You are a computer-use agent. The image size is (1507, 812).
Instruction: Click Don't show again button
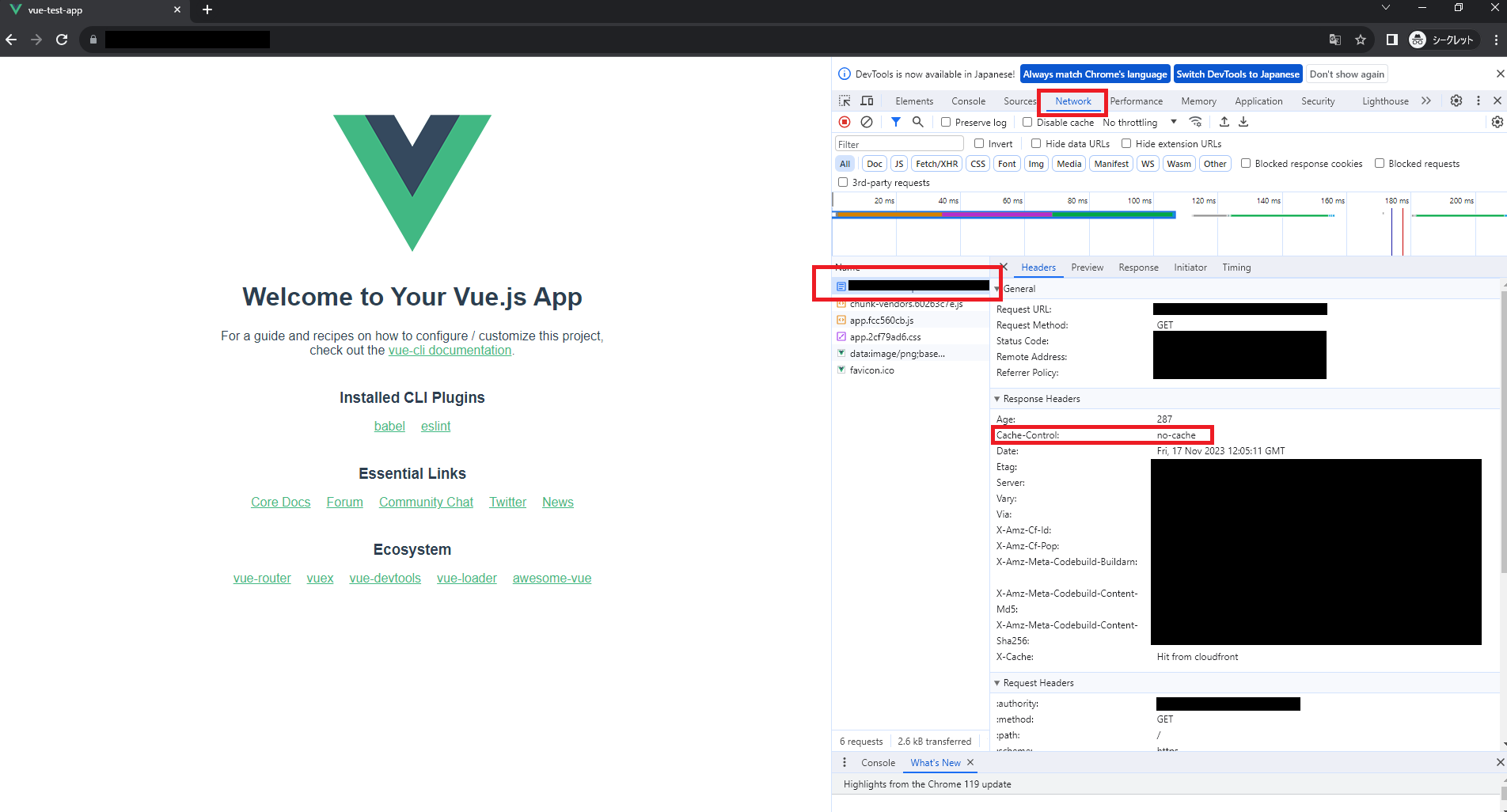point(1346,74)
